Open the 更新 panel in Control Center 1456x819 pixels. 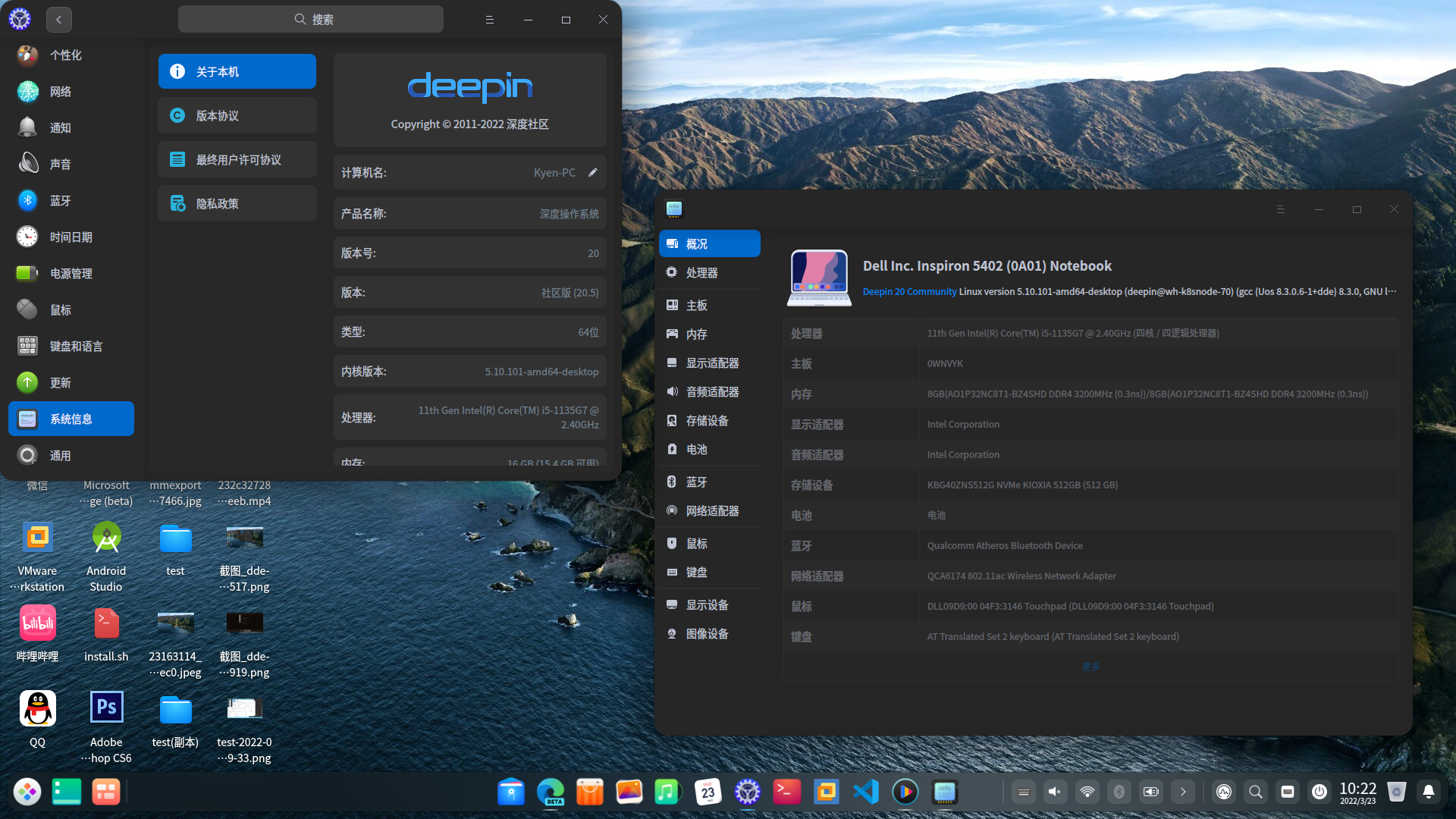click(x=61, y=382)
